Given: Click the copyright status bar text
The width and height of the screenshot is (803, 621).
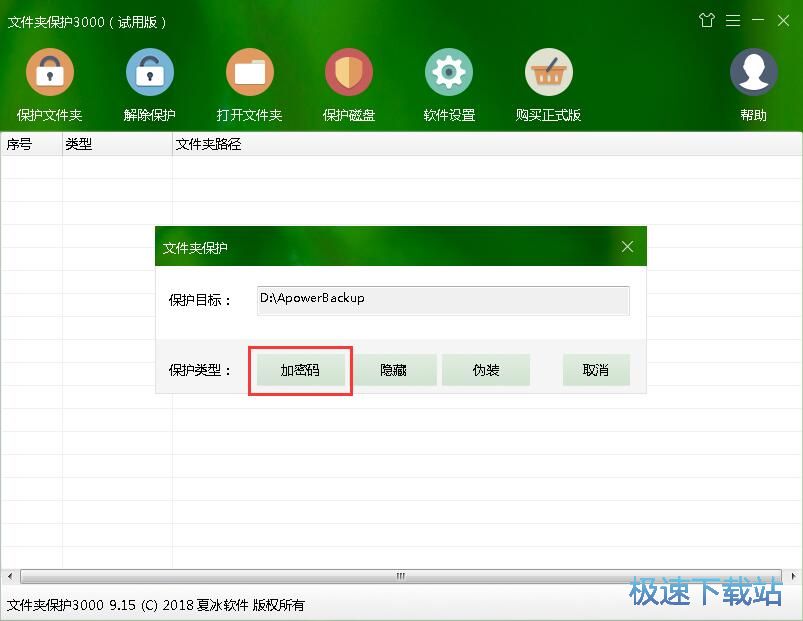Looking at the screenshot, I should (x=156, y=605).
